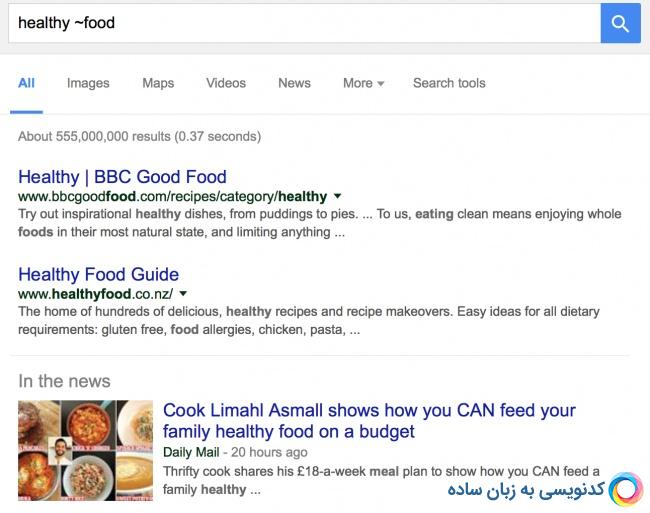Go to the News tab
The height and width of the screenshot is (513, 650).
pyautogui.click(x=294, y=83)
